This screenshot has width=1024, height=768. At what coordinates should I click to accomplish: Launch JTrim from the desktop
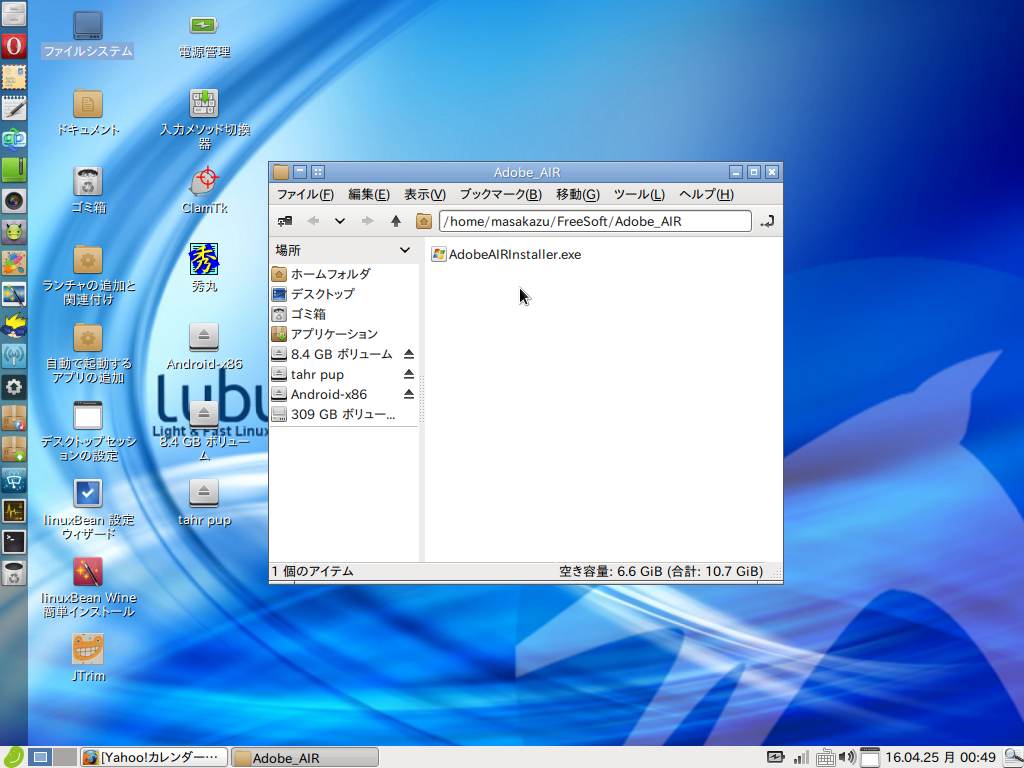pos(88,650)
